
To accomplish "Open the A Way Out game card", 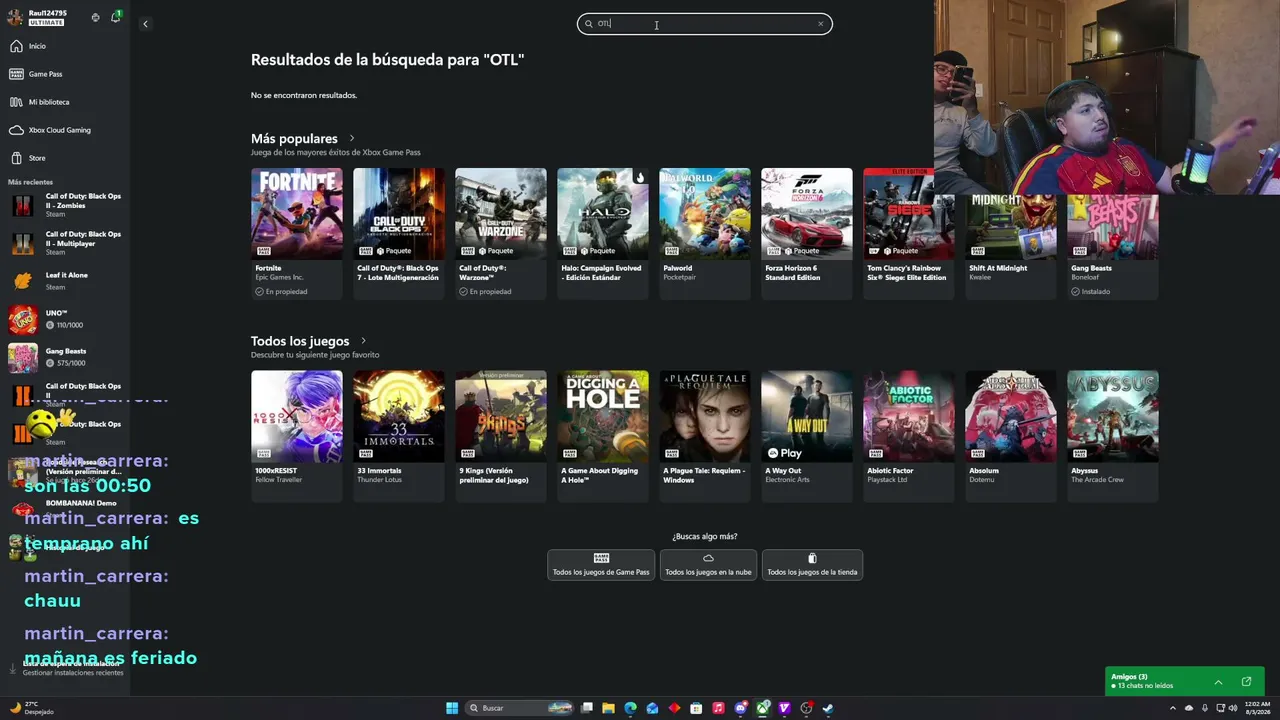I will coord(806,435).
